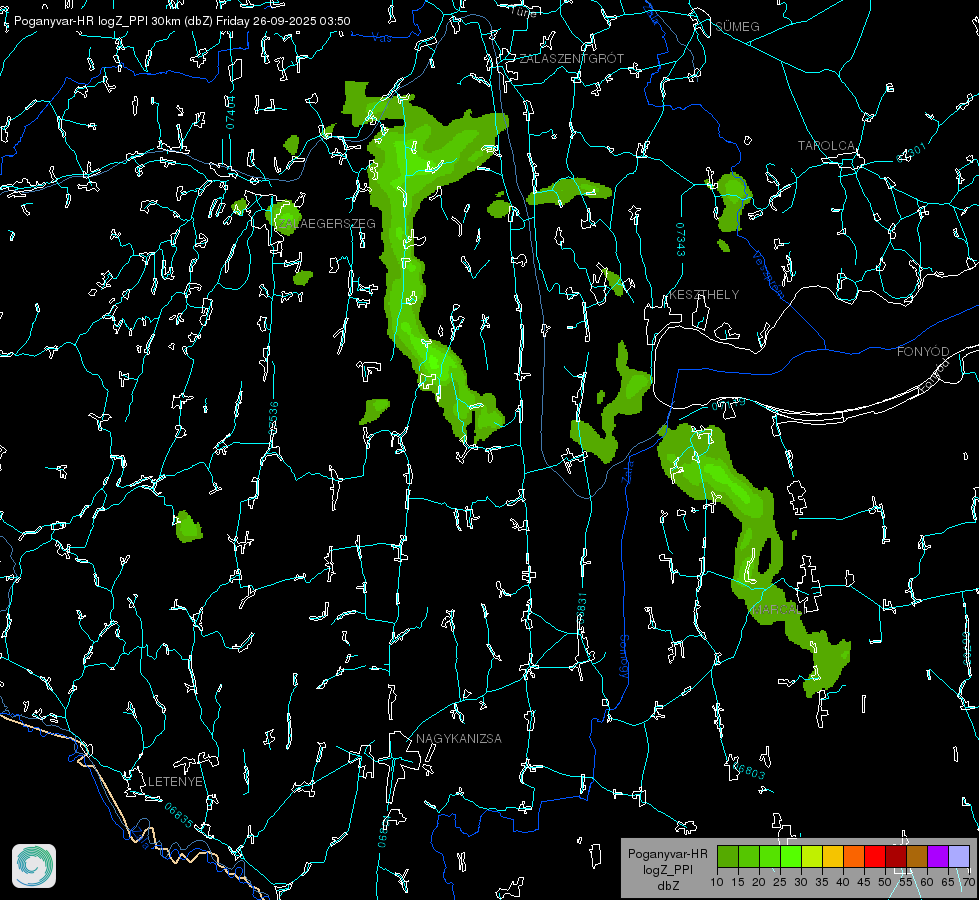The width and height of the screenshot is (979, 900).
Task: Click the FONYÓD city label
Action: pyautogui.click(x=923, y=352)
